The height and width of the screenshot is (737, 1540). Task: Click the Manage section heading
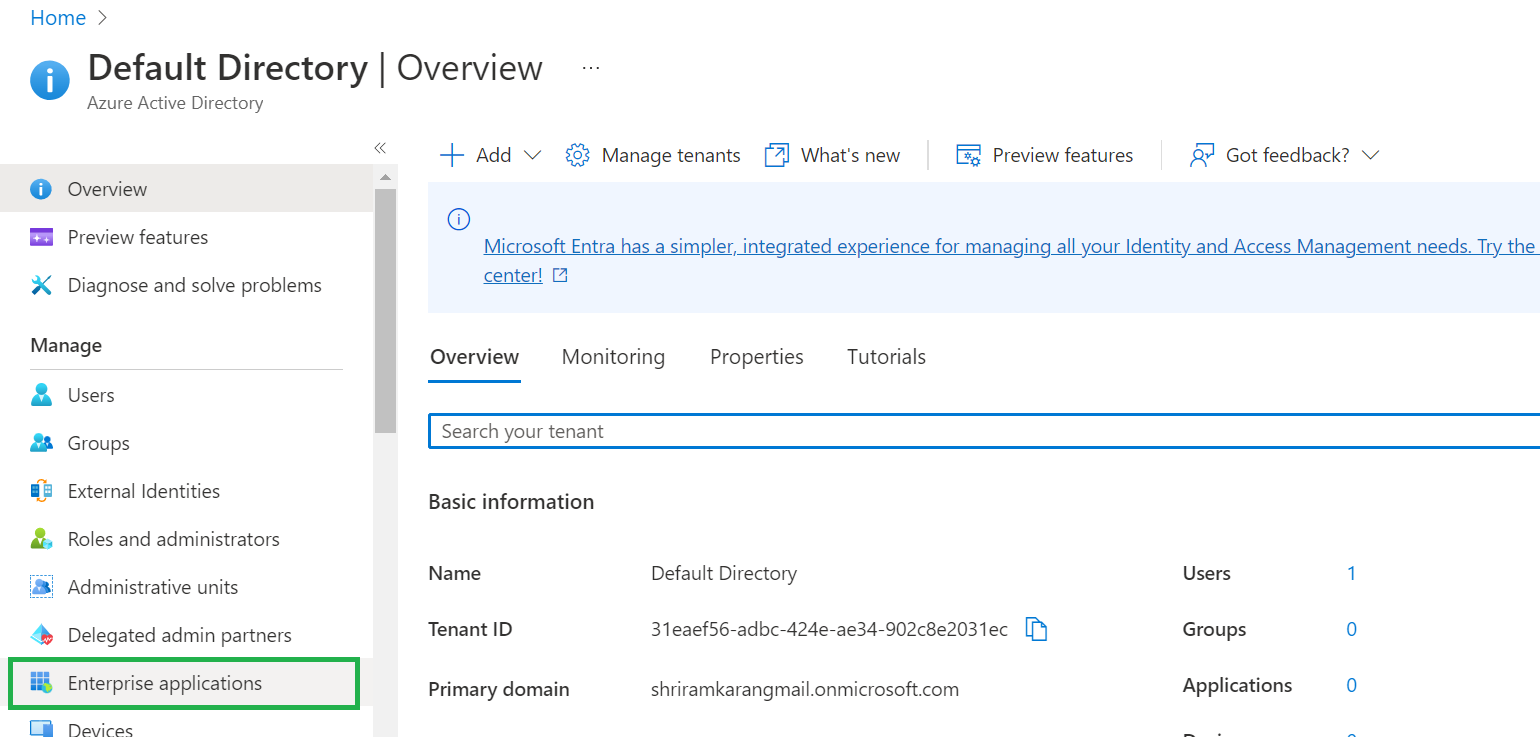coord(66,345)
